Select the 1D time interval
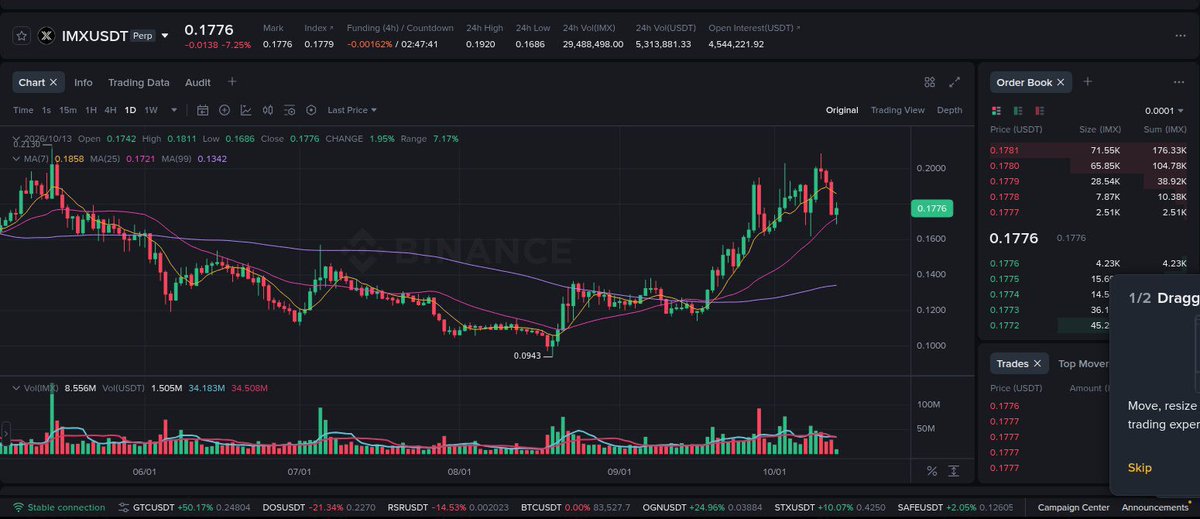Image resolution: width=1200 pixels, height=519 pixels. (x=130, y=110)
